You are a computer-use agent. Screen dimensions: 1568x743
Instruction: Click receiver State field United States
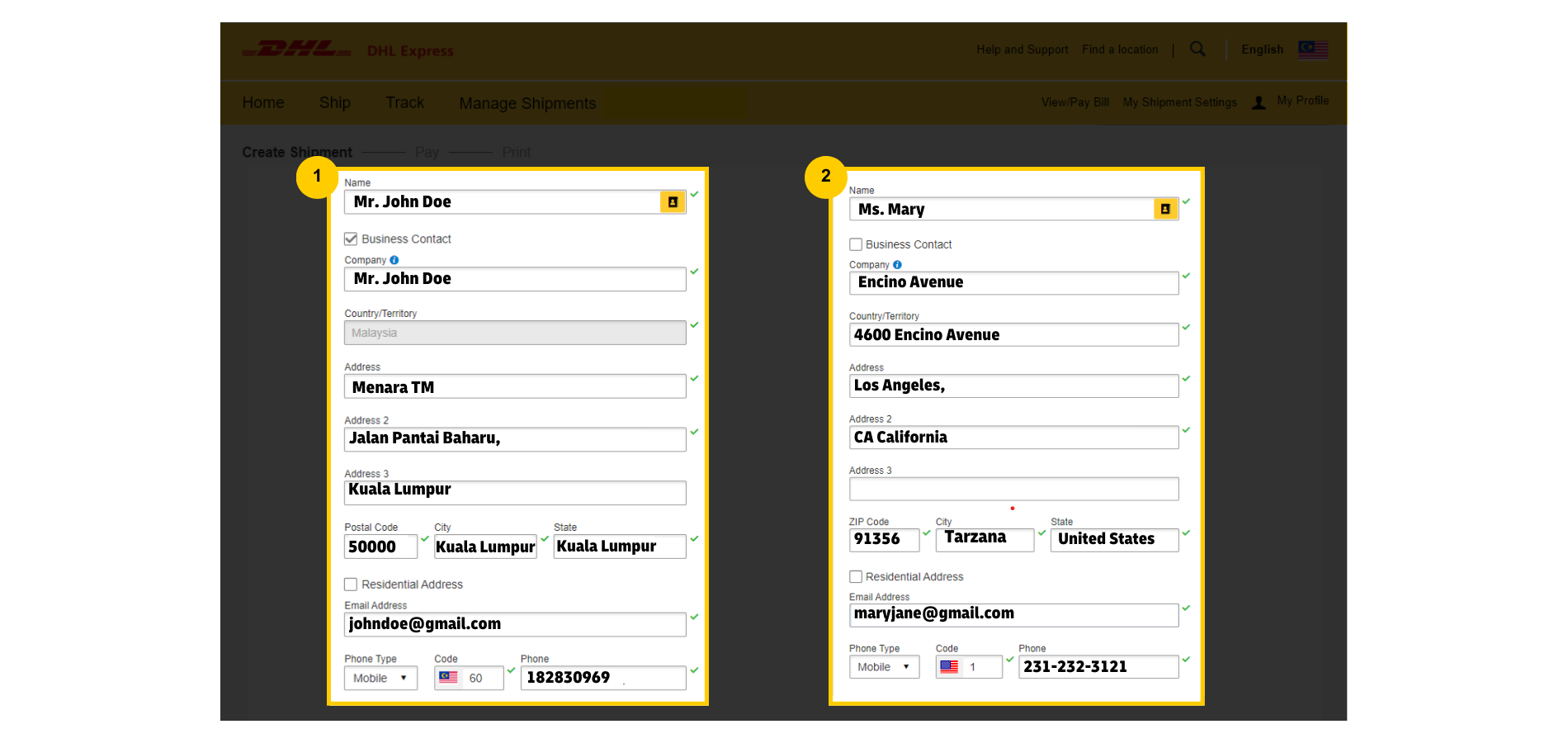[x=1114, y=540]
